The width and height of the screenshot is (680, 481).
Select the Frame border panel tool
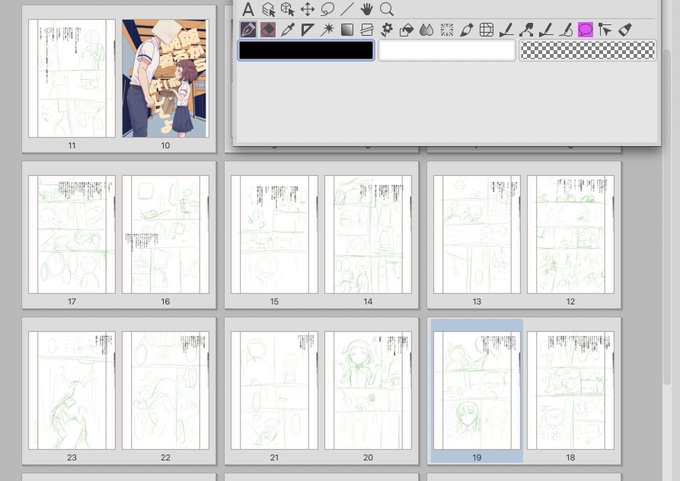(367, 29)
